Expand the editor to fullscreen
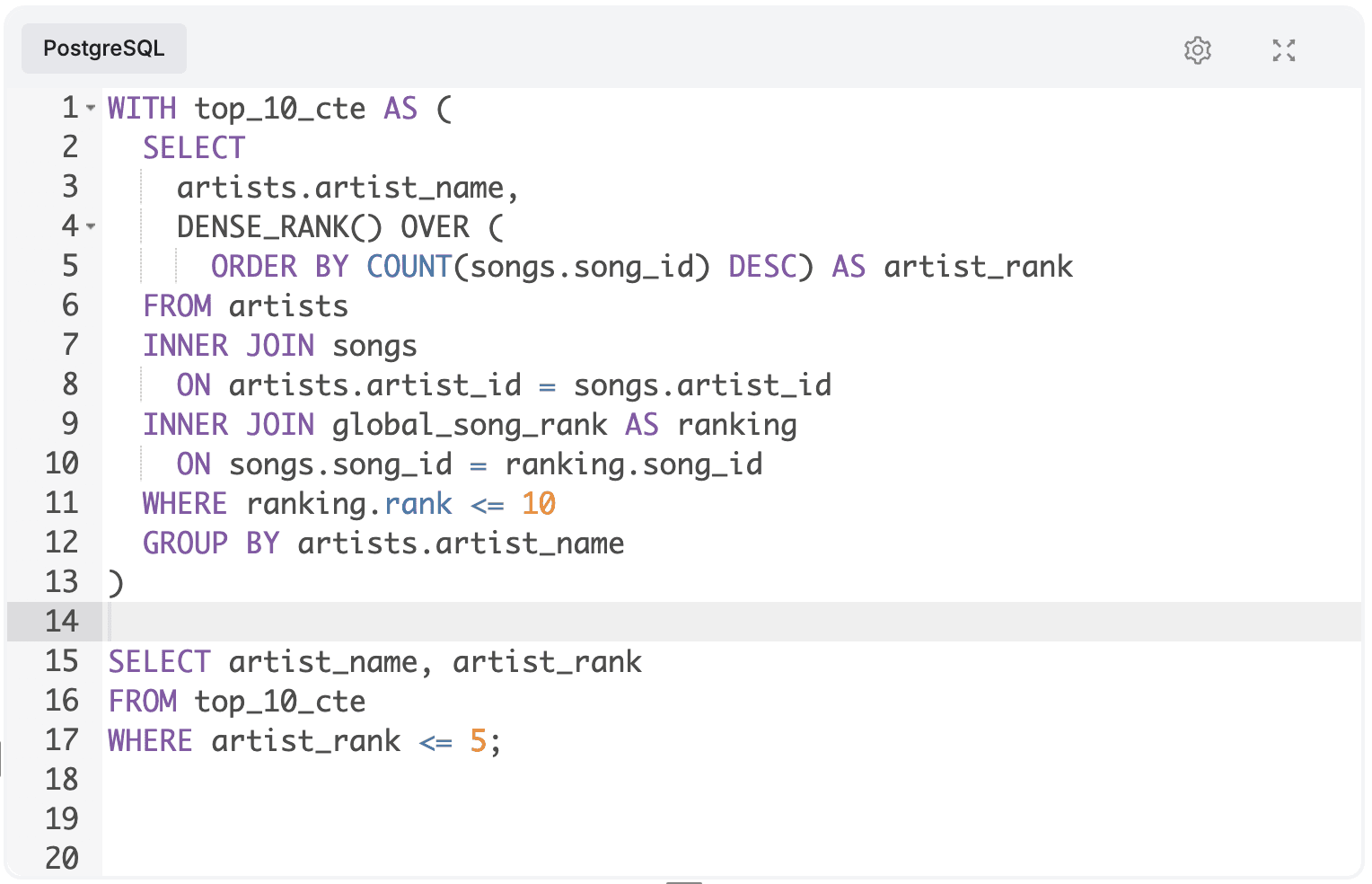 point(1283,50)
